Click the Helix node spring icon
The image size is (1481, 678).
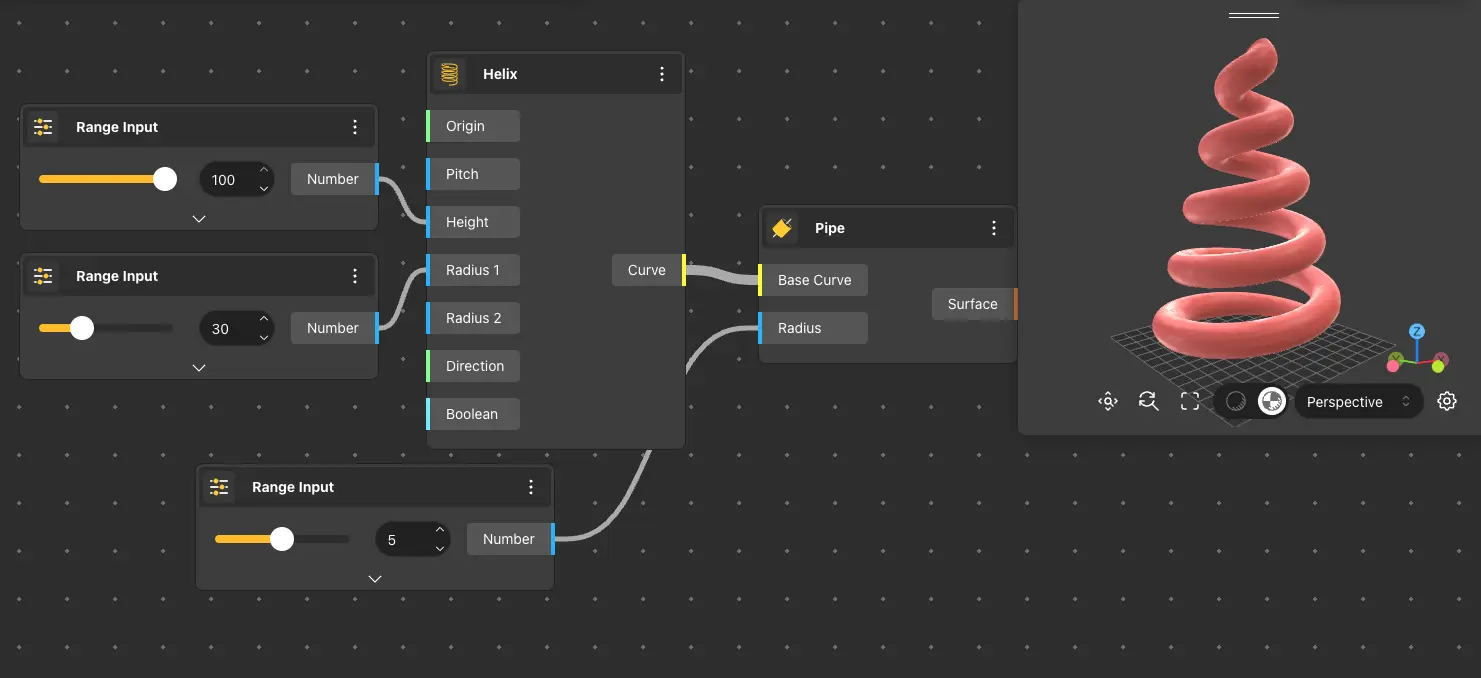pyautogui.click(x=450, y=74)
